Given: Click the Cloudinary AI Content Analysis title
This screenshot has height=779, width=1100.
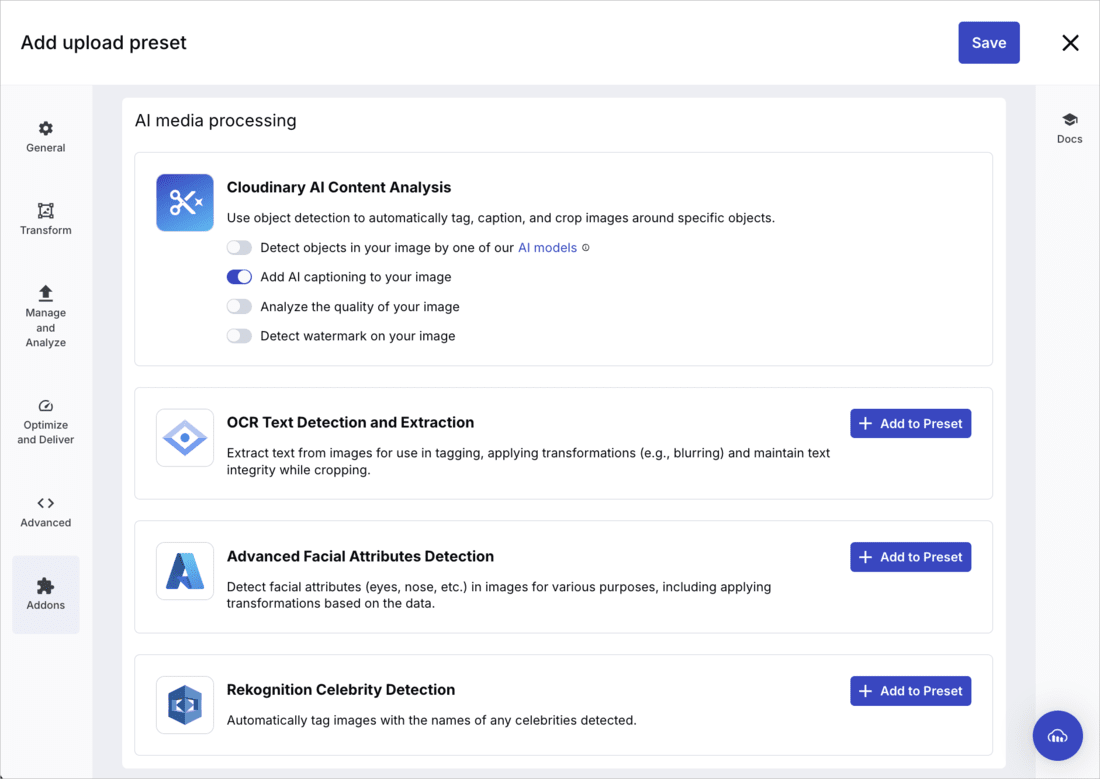Looking at the screenshot, I should [339, 187].
